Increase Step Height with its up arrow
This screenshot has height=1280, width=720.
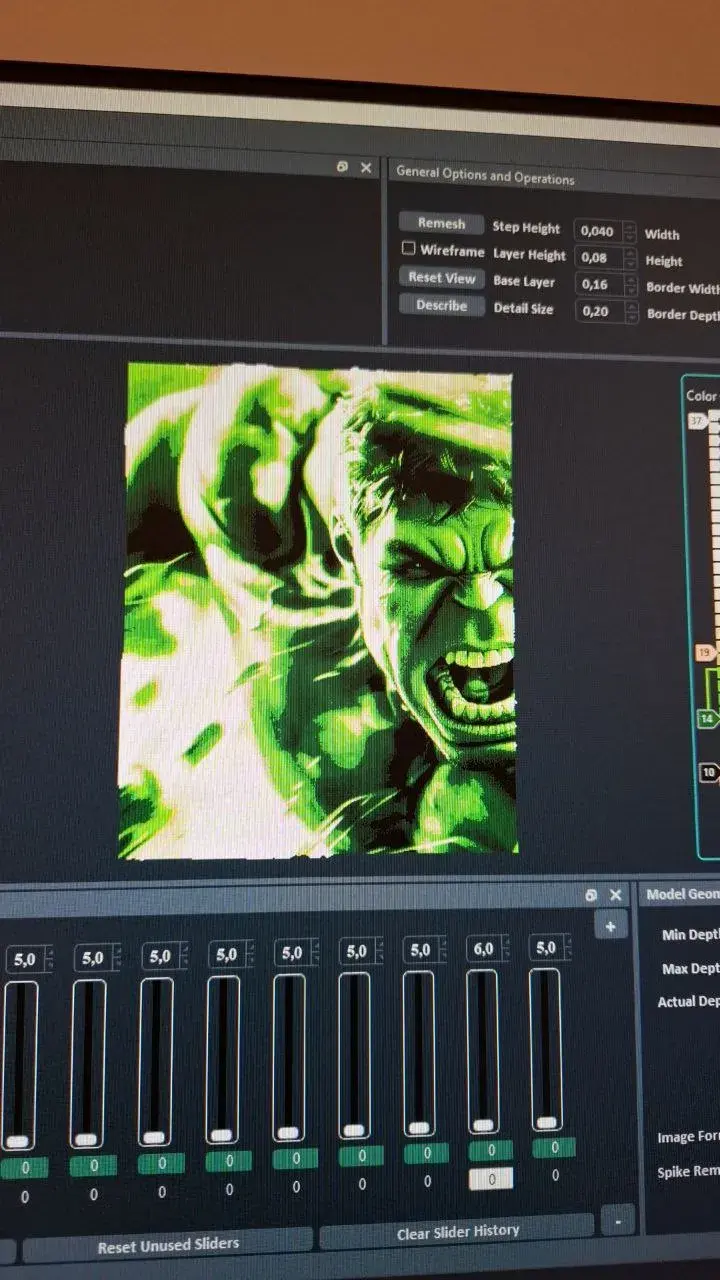(x=630, y=227)
